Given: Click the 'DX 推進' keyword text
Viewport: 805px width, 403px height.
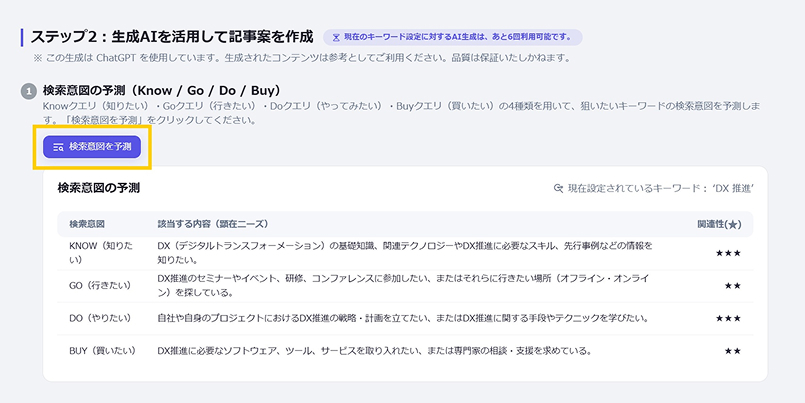Looking at the screenshot, I should pos(733,188).
